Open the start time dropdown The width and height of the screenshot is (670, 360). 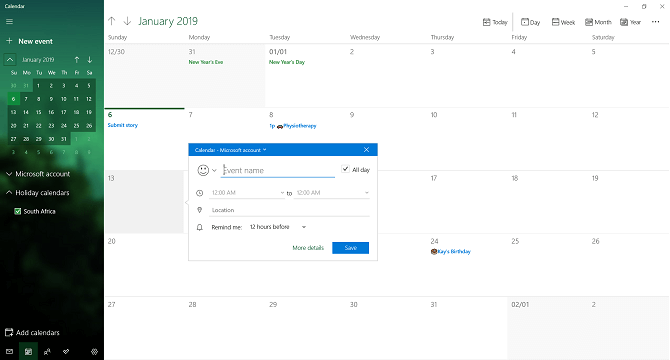[247, 193]
